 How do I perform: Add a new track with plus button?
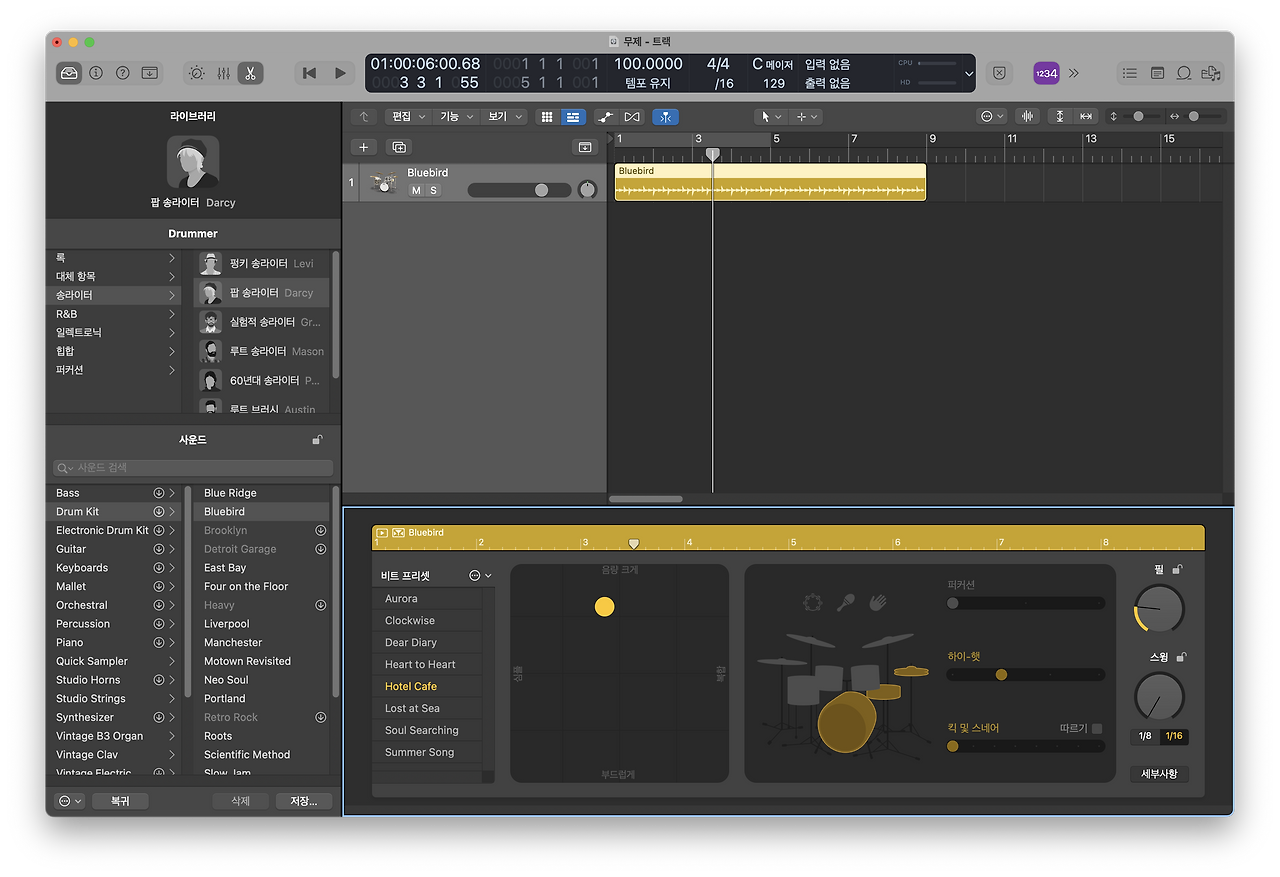[363, 147]
